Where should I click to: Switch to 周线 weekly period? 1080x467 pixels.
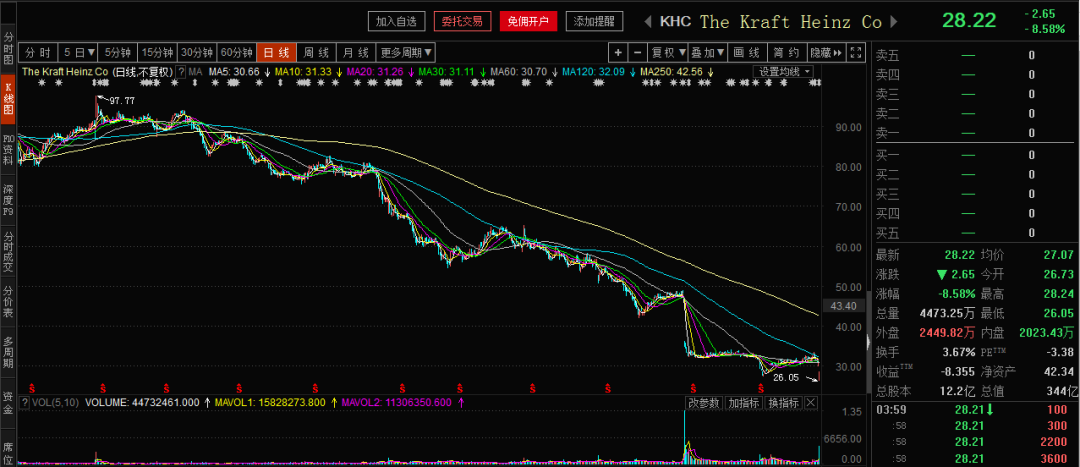317,52
